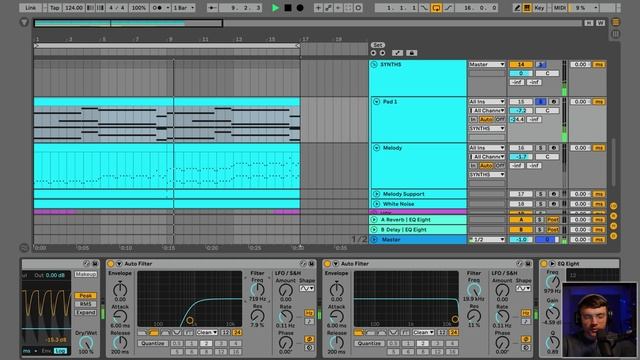640x360 pixels.
Task: Click the Arrangement Record button
Action: tap(300, 8)
